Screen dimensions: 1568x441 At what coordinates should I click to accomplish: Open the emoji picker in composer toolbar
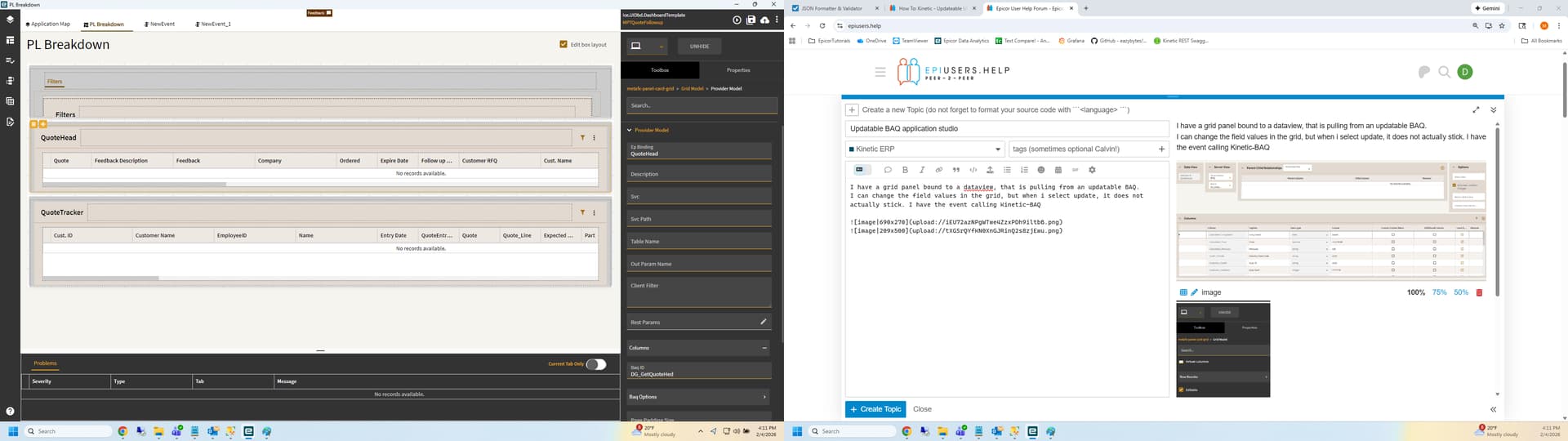coord(1040,170)
